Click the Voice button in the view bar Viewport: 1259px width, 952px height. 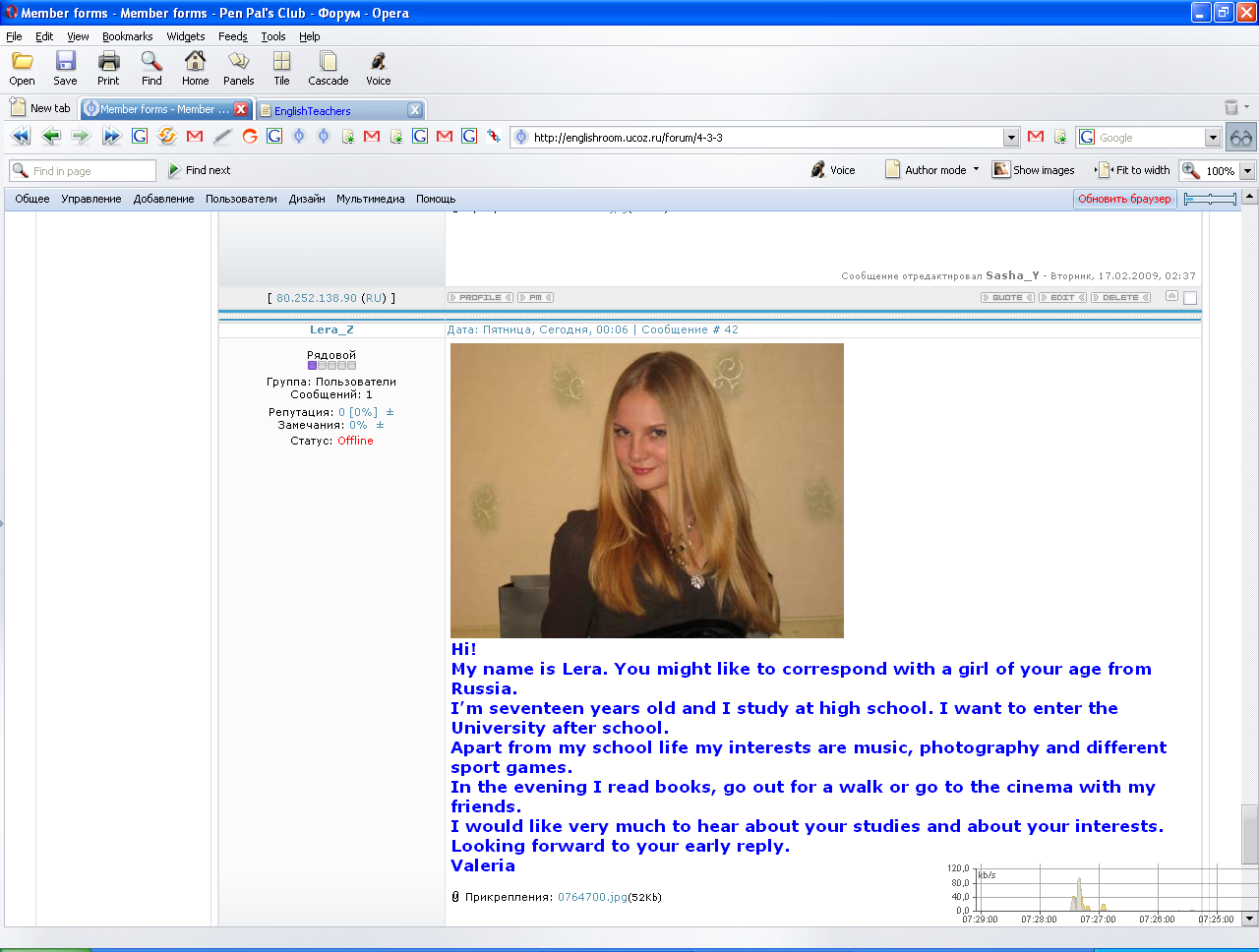click(x=833, y=170)
